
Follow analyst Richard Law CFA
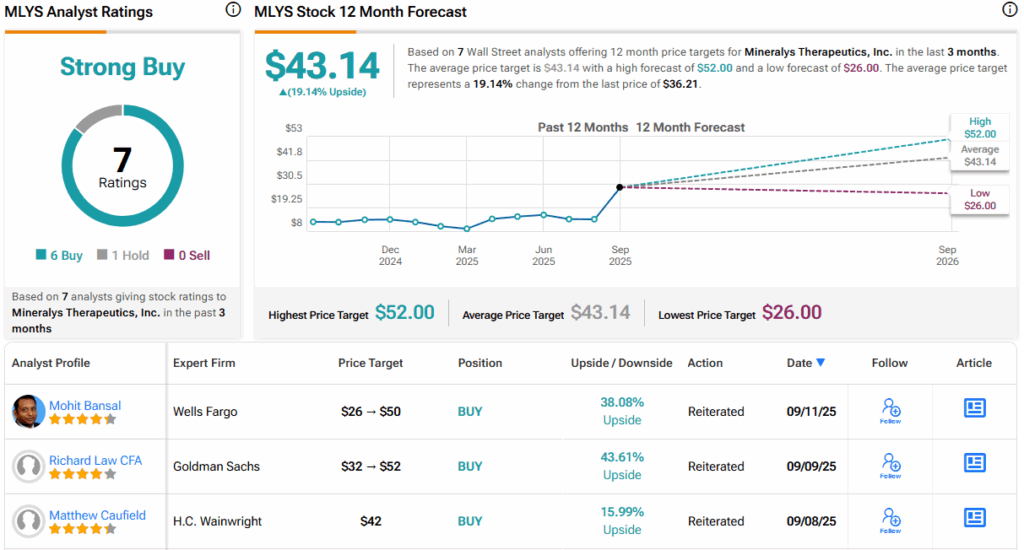click(x=890, y=465)
